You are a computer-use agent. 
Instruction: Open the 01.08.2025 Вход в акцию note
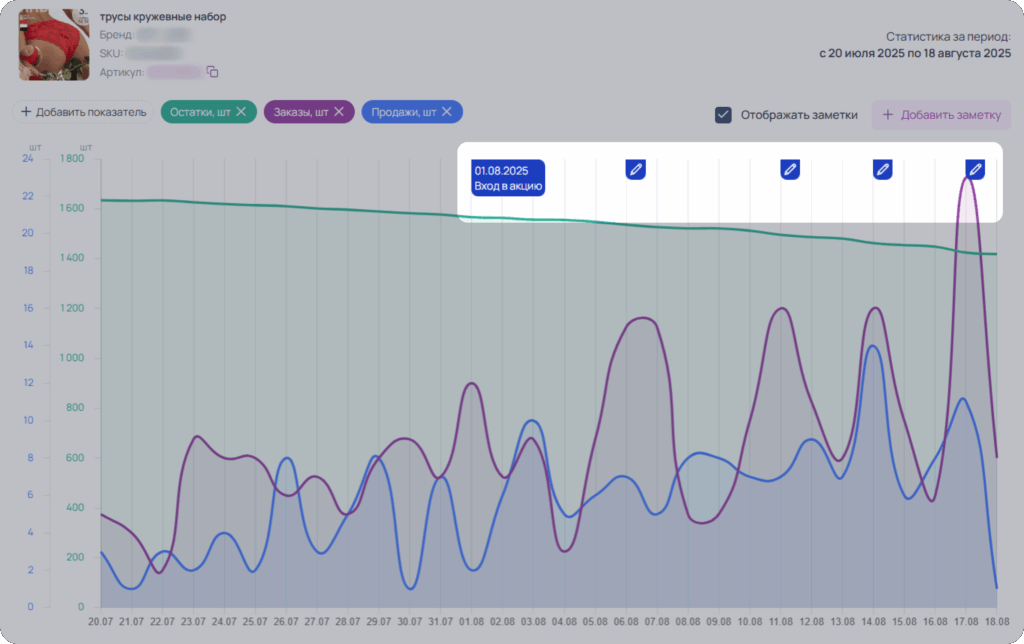[507, 178]
